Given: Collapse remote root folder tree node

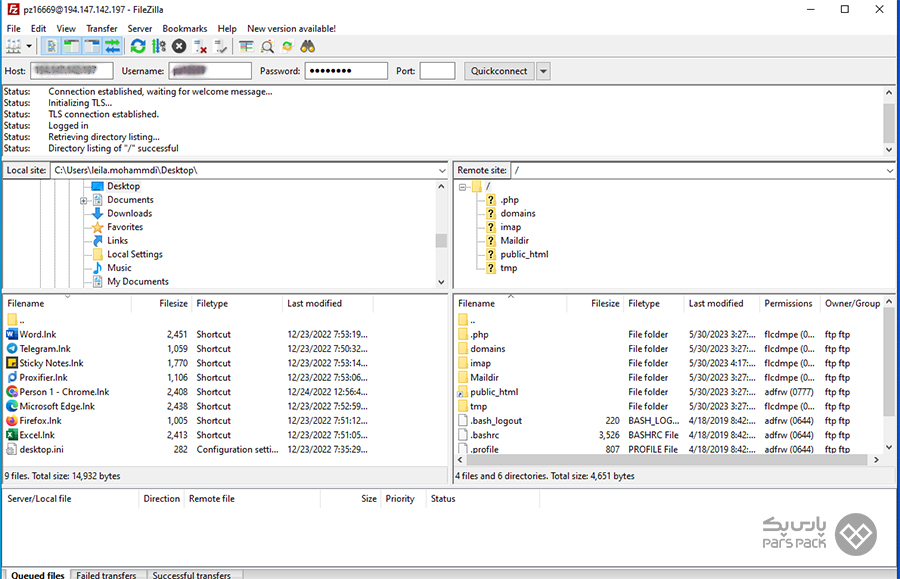Looking at the screenshot, I should [463, 186].
